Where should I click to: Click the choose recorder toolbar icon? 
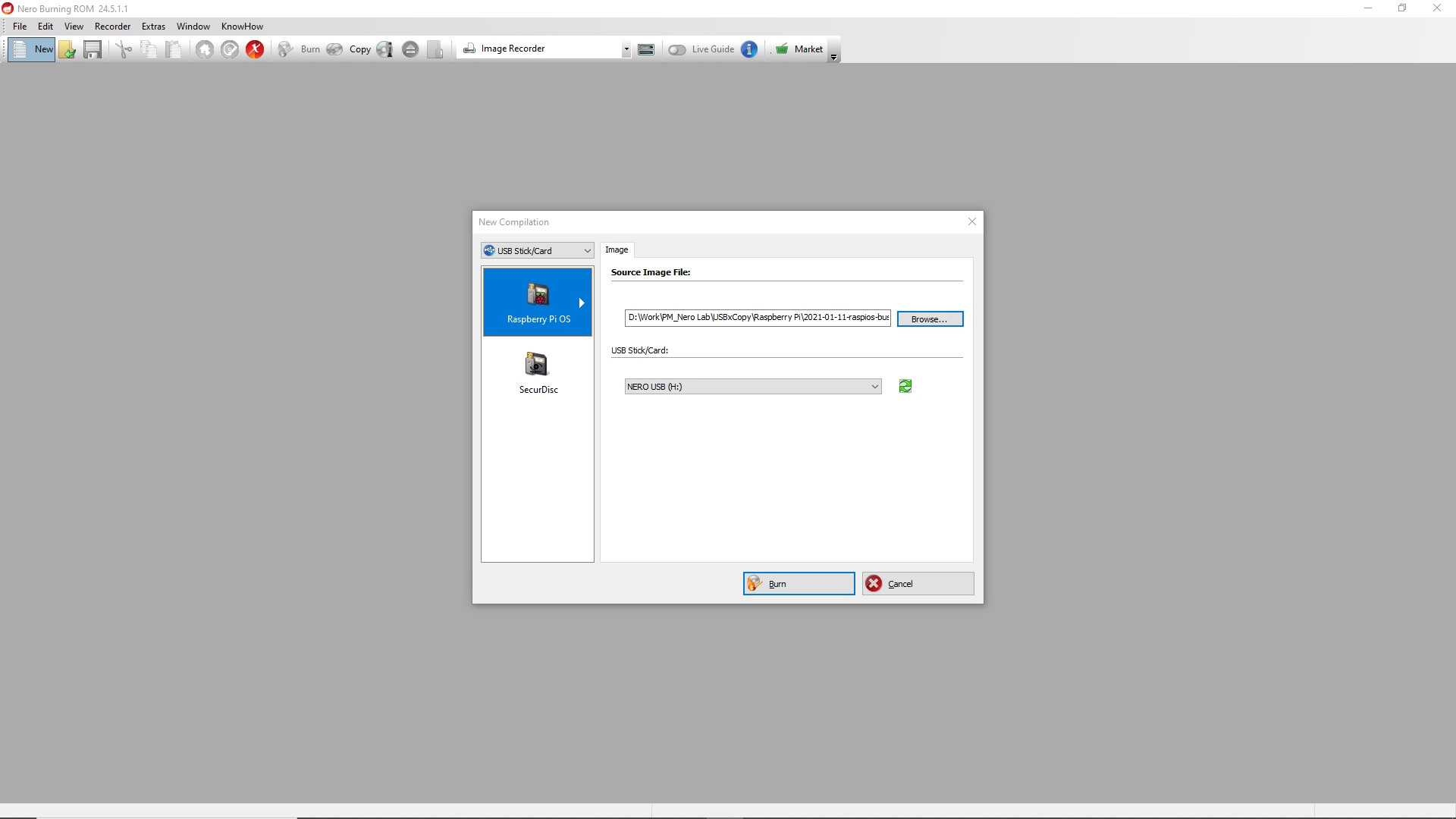click(x=646, y=50)
